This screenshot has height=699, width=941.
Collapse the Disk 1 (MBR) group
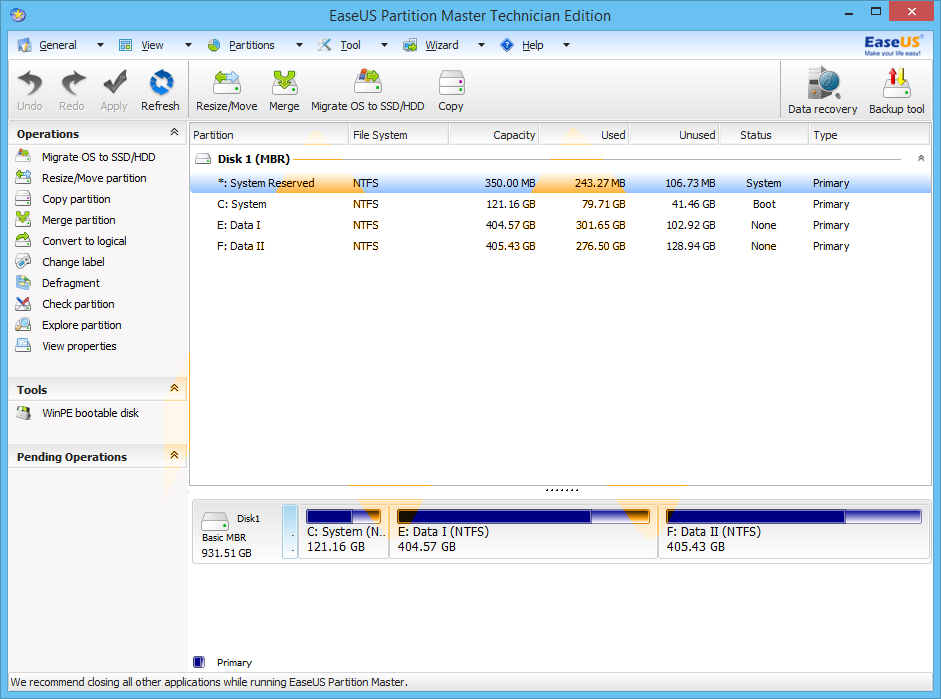921,158
